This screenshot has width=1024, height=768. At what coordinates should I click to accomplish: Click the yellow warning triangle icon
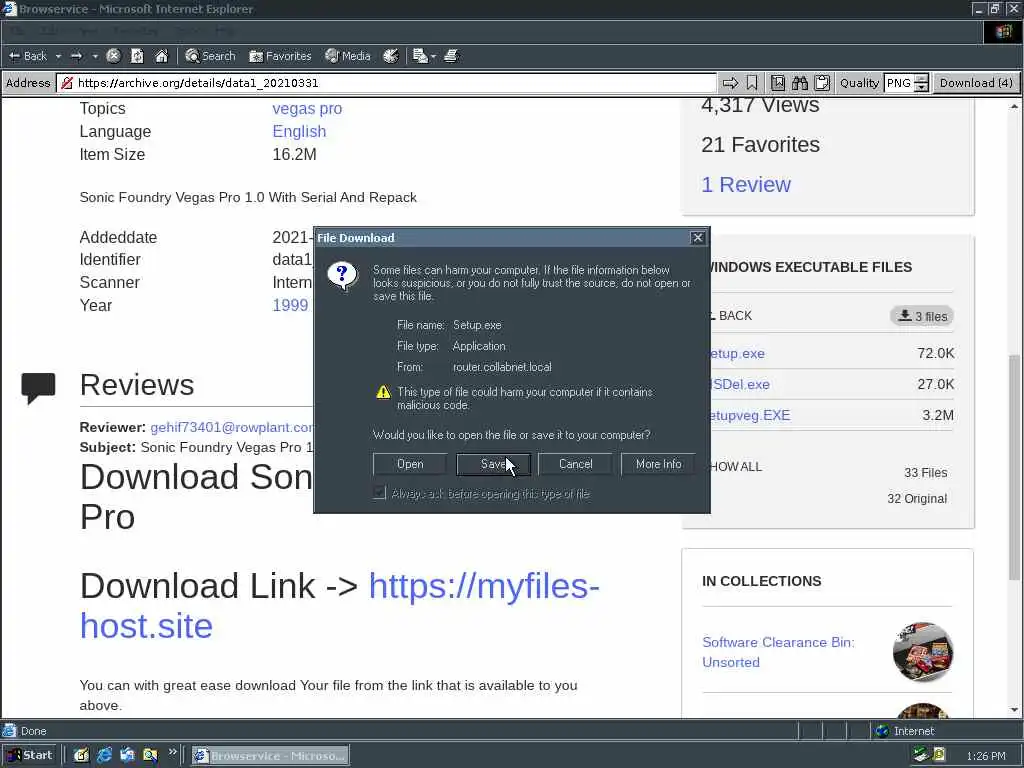[383, 392]
